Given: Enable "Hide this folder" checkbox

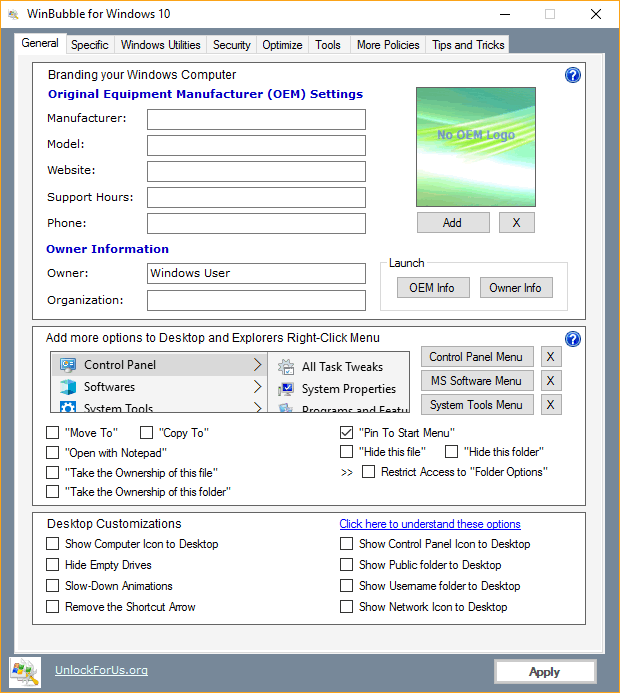Looking at the screenshot, I should (x=451, y=451).
